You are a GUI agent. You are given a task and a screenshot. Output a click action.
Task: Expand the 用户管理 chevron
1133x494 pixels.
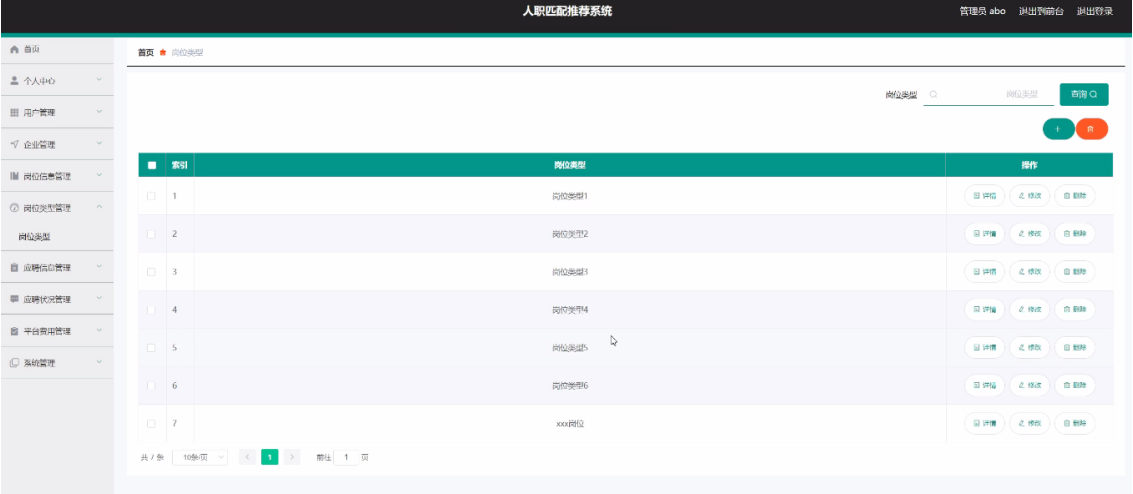(100, 112)
